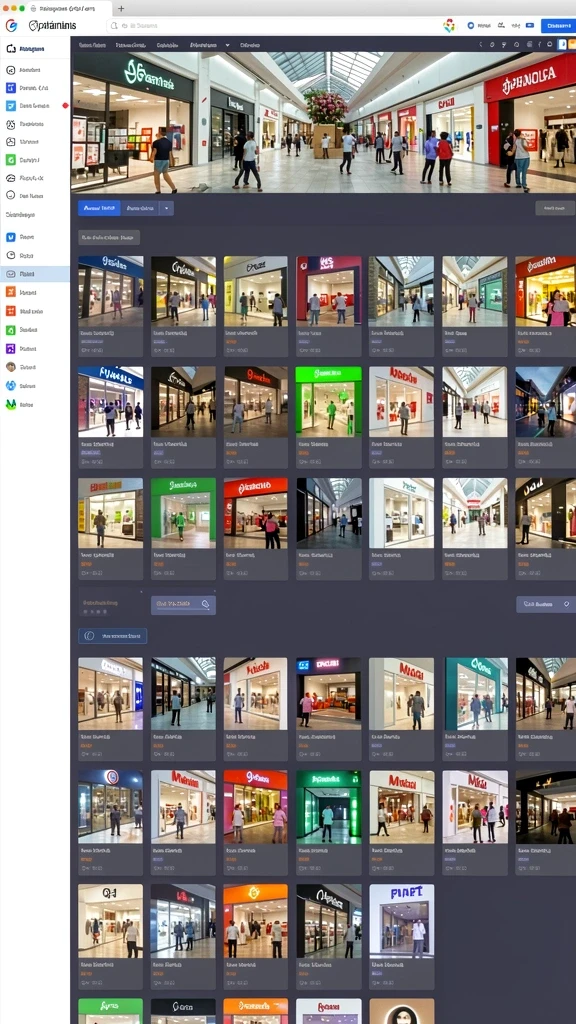Screen dimensions: 576x1024
Task: Select the sidebar item with the blue M square icon
Action: 35,238
